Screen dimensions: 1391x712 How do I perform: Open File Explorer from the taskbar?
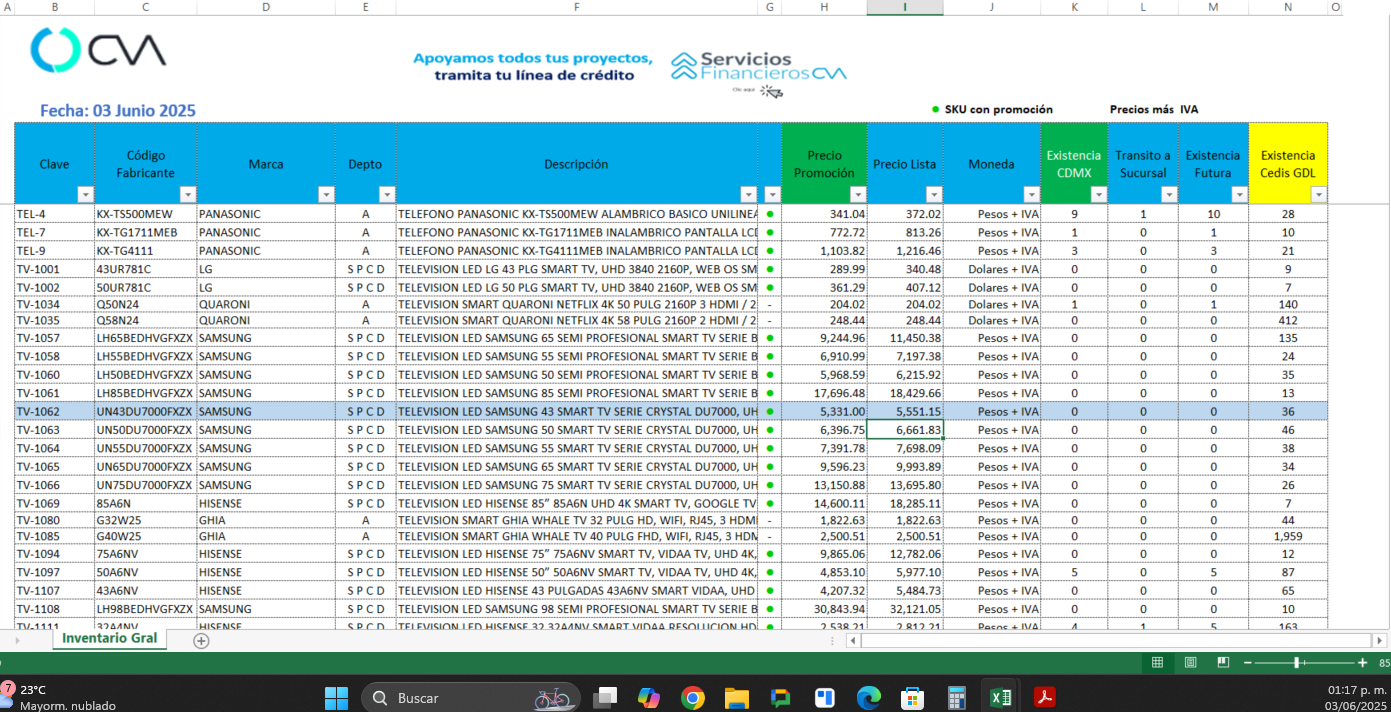(737, 697)
